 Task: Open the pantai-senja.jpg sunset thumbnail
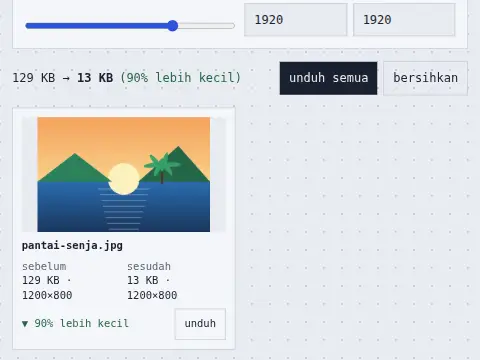coord(124,174)
